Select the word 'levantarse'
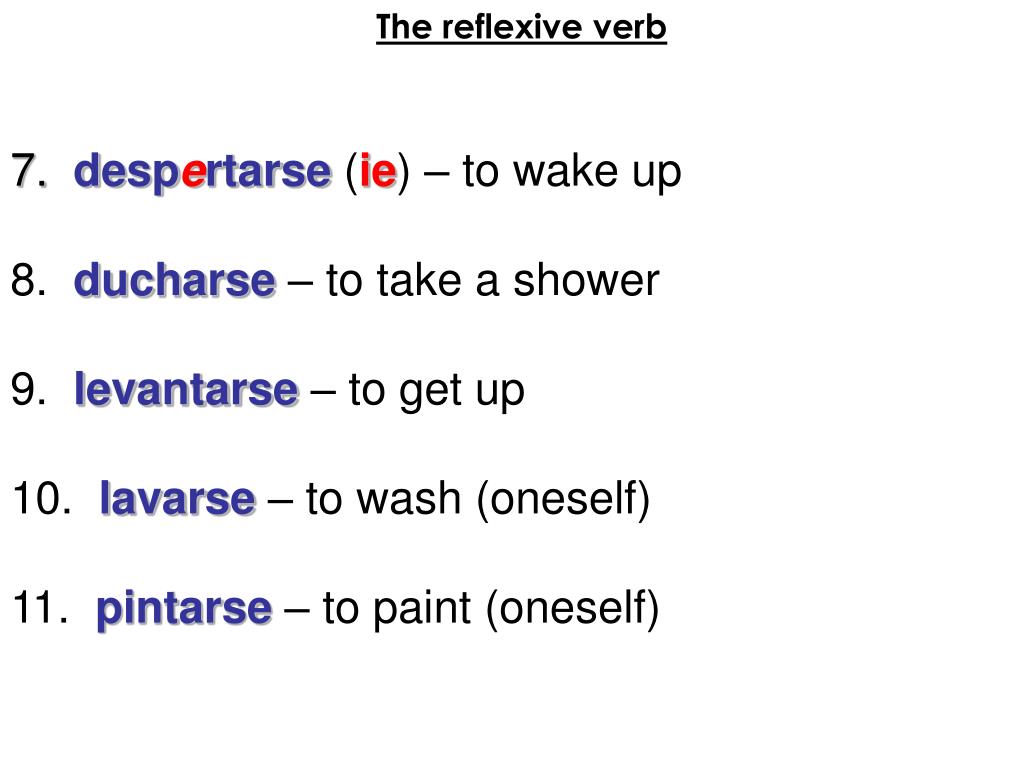1024x768 pixels. tap(186, 390)
